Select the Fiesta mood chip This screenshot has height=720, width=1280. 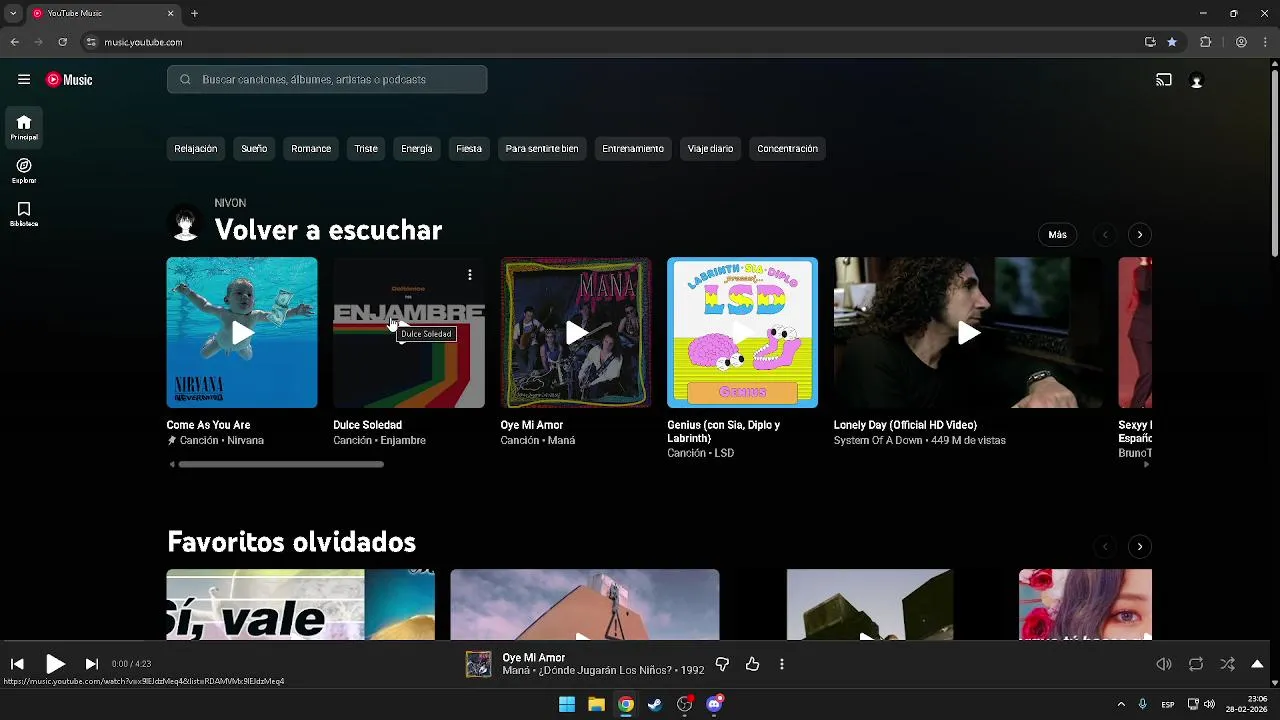pyautogui.click(x=469, y=149)
